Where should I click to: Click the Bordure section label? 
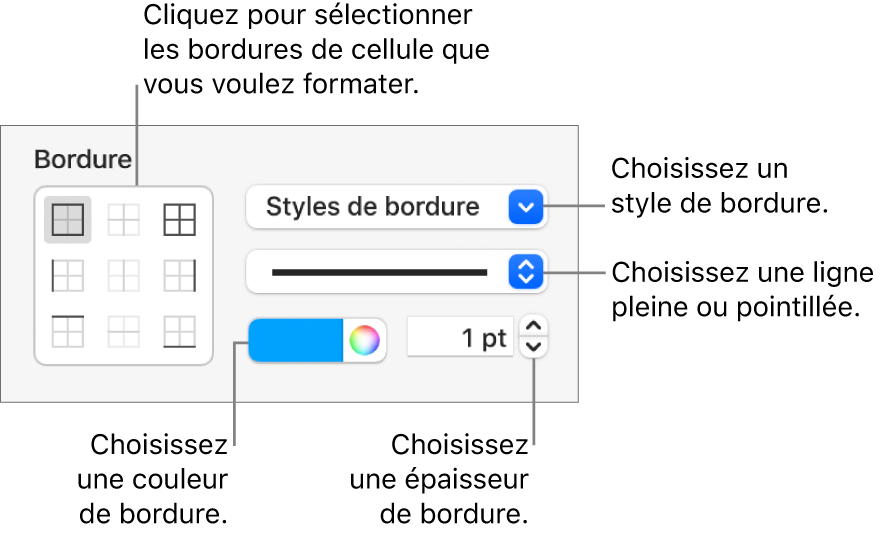tap(83, 160)
